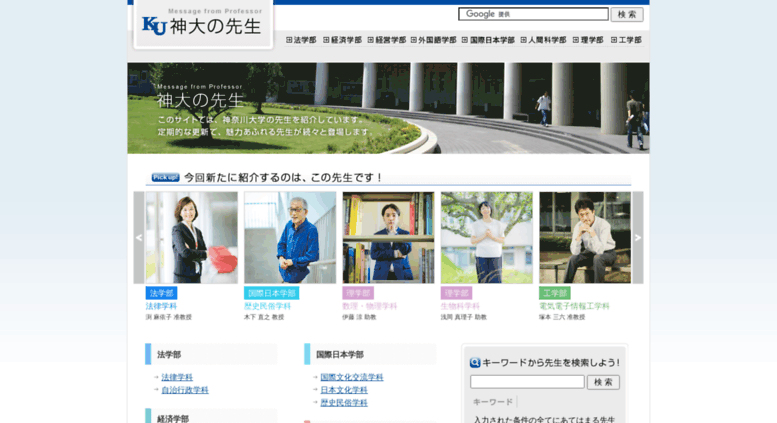Open photo of the 電気電子情報工学科 professor
This screenshot has width=777, height=423.
585,238
